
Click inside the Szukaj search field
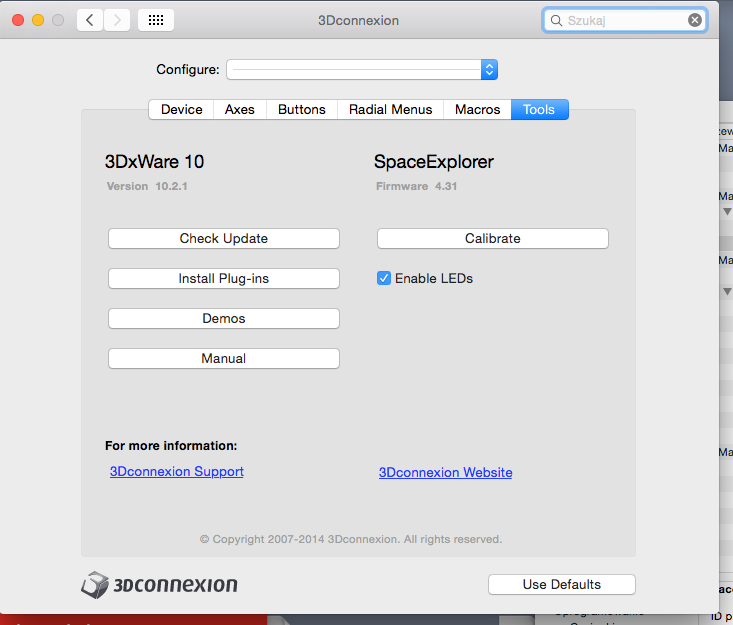pos(625,20)
